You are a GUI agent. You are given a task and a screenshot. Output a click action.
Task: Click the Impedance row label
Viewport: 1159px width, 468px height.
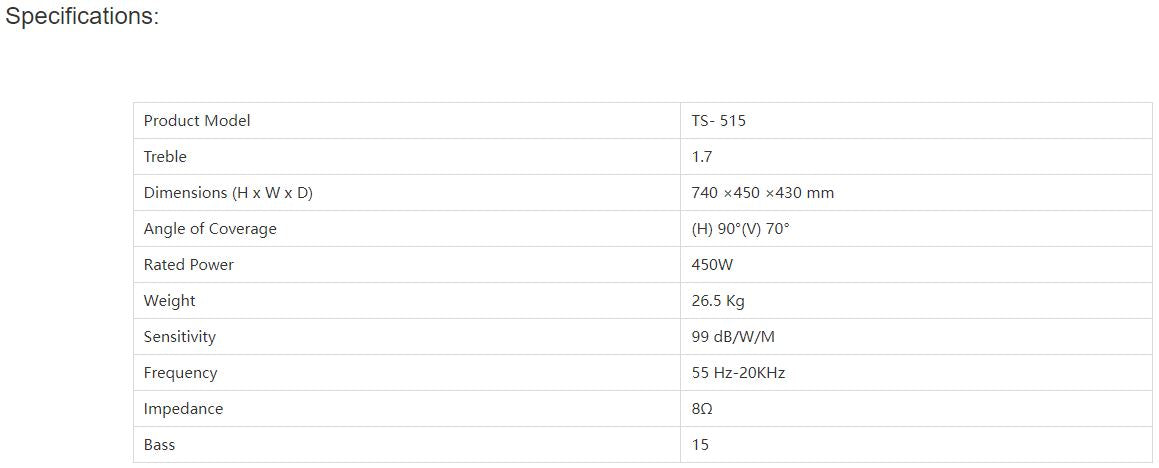[183, 409]
